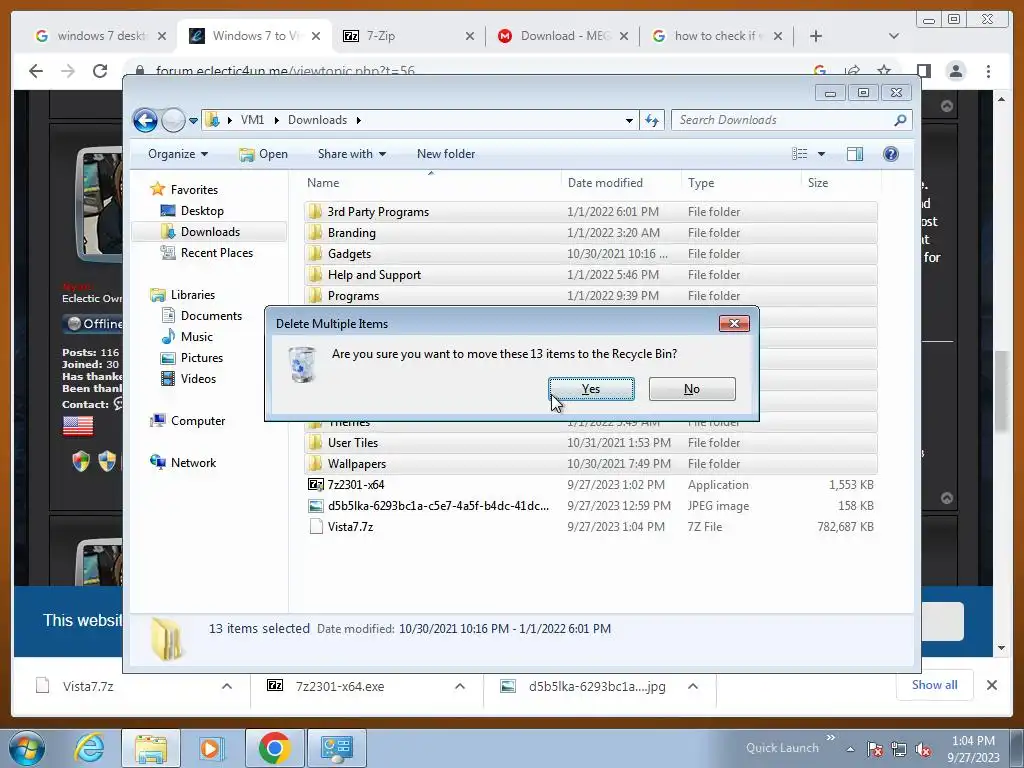Open a new Chrome tab
Image resolution: width=1024 pixels, height=768 pixels.
click(x=816, y=36)
